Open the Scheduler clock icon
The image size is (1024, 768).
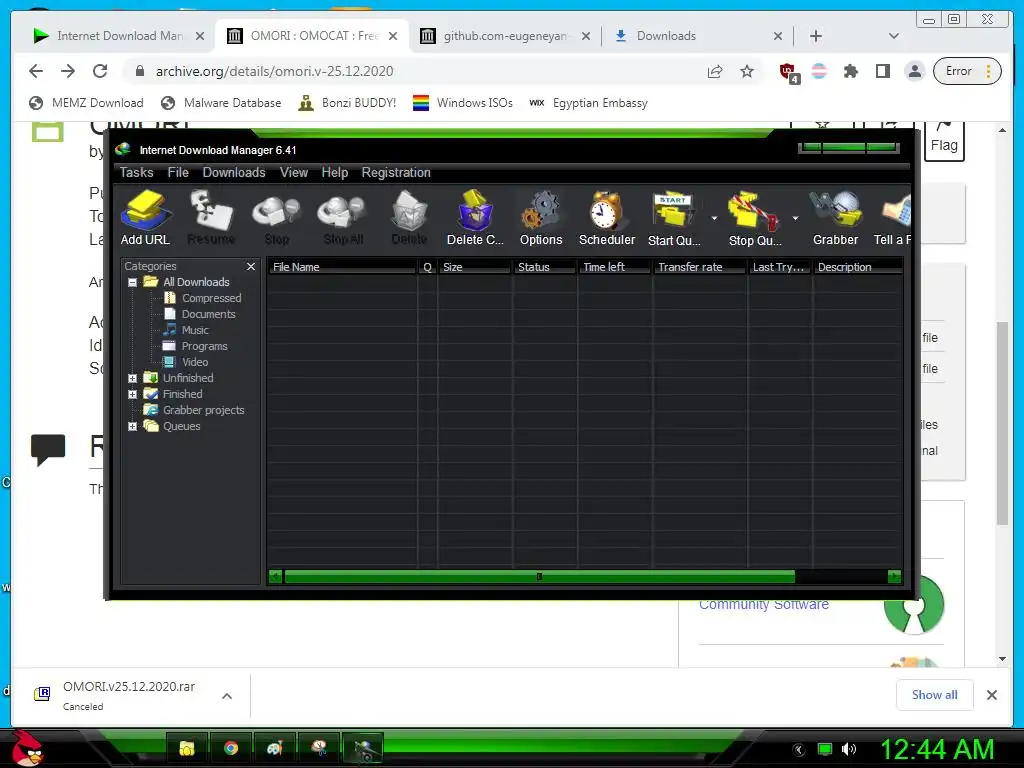(x=607, y=218)
